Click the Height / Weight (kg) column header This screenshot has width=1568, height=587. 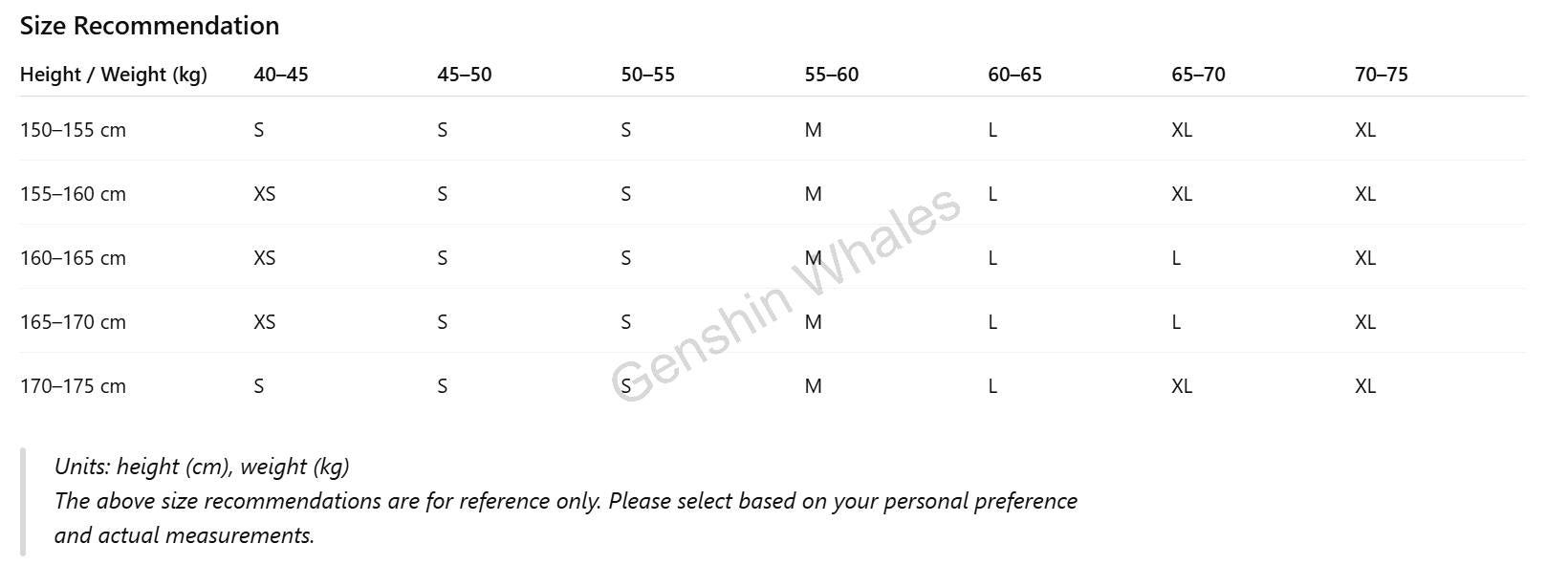114,75
